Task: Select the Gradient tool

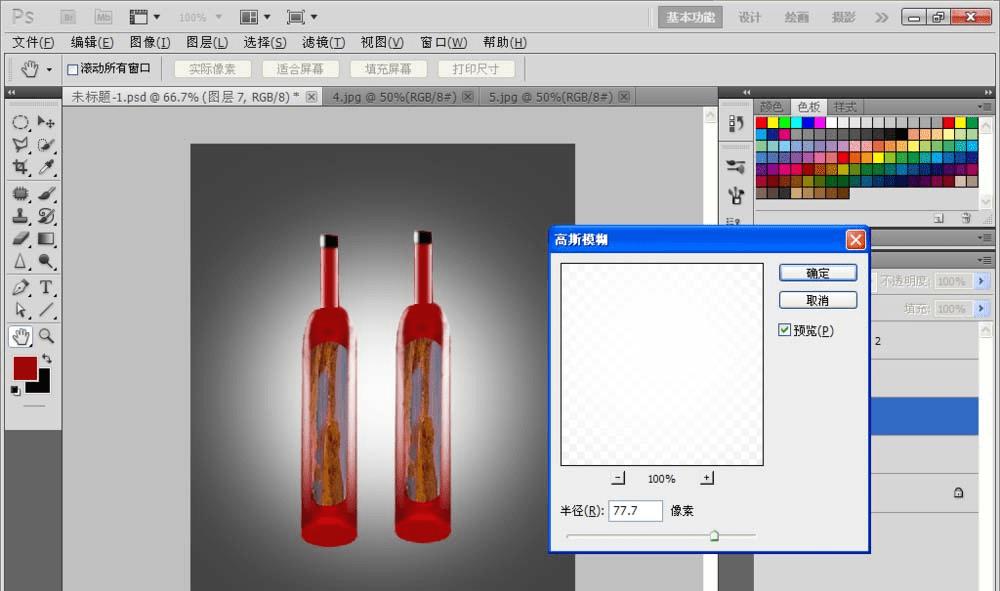Action: pos(45,238)
